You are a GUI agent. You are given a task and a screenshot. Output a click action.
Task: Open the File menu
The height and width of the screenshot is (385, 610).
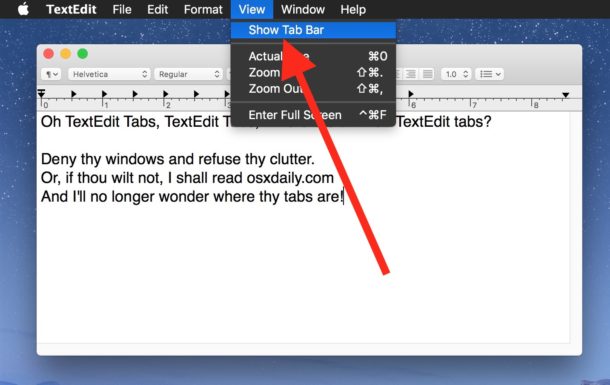(x=122, y=9)
